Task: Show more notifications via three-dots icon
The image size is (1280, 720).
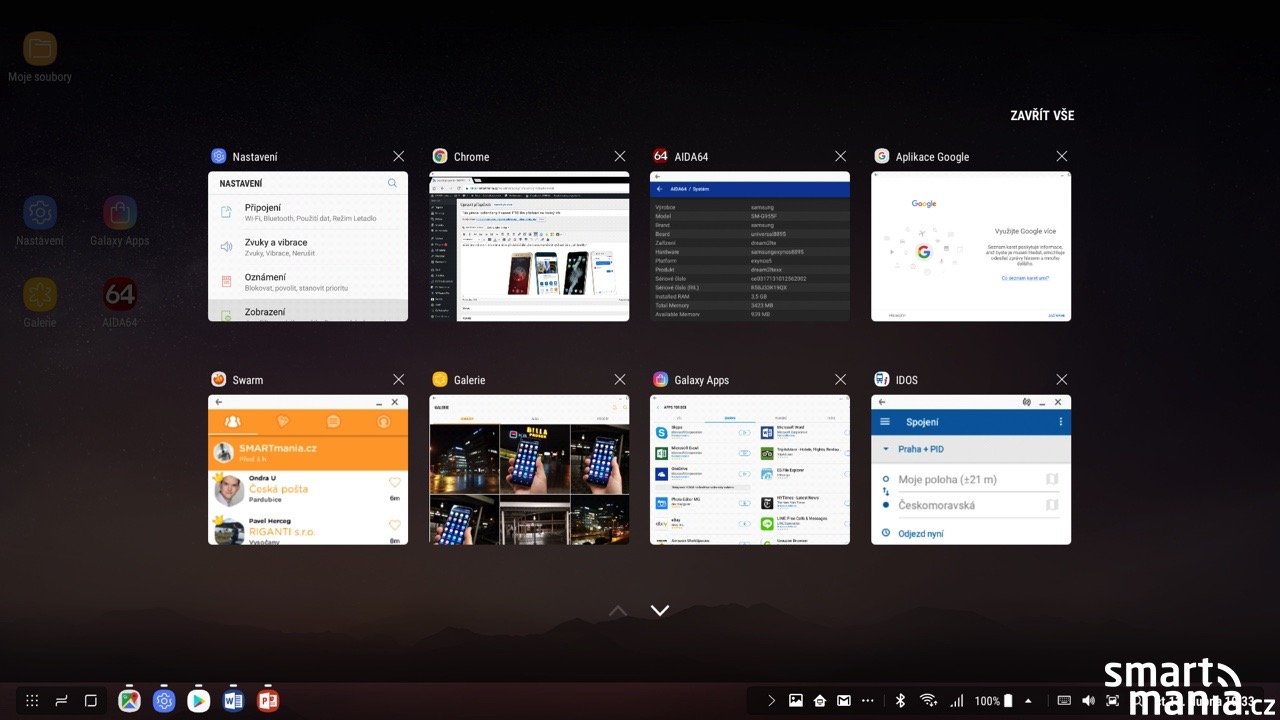Action: 868,701
